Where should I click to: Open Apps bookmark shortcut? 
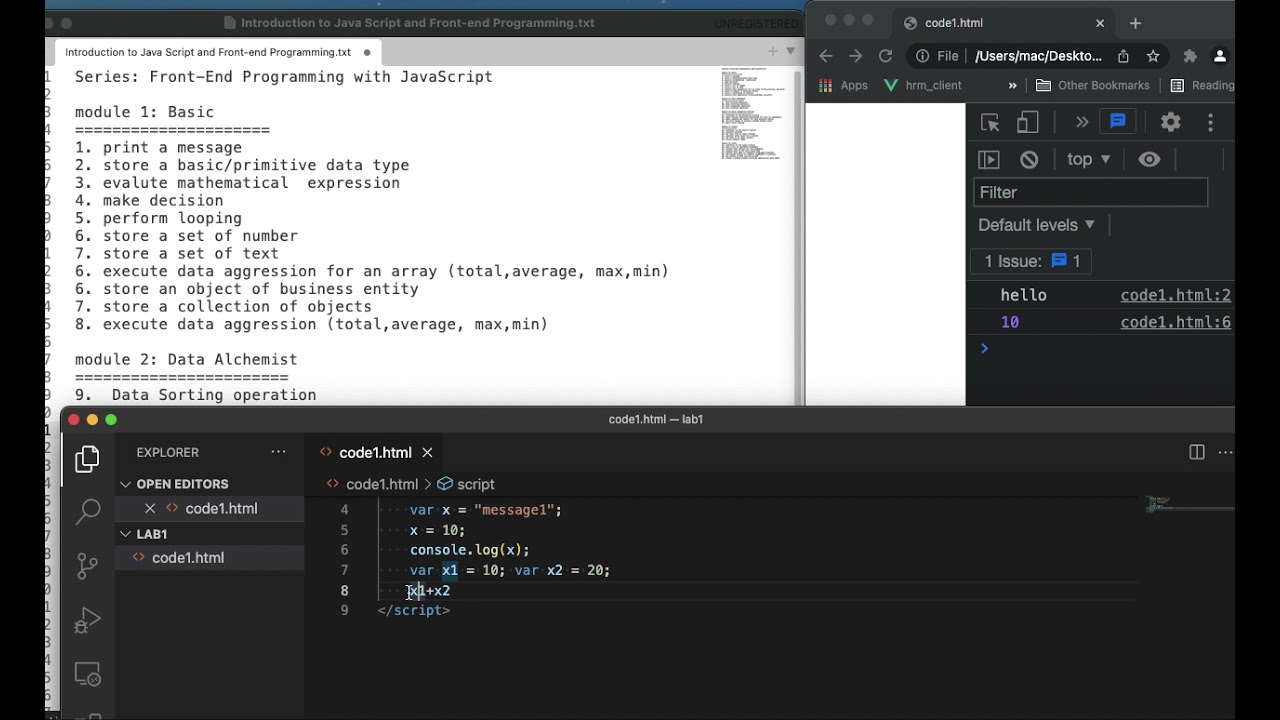pos(843,85)
